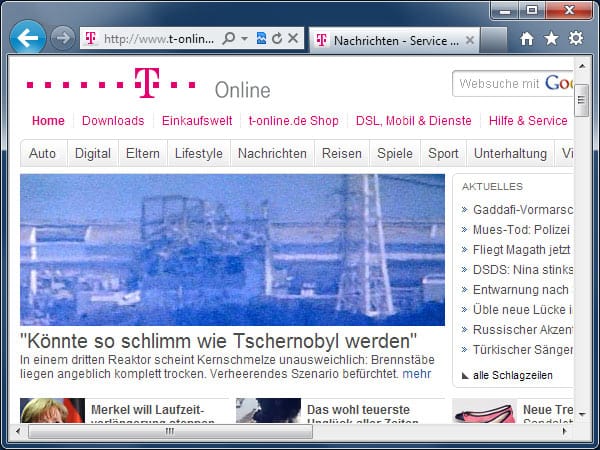Open a new tab with blank tab button
Screen dimensions: 600x450
(x=493, y=40)
